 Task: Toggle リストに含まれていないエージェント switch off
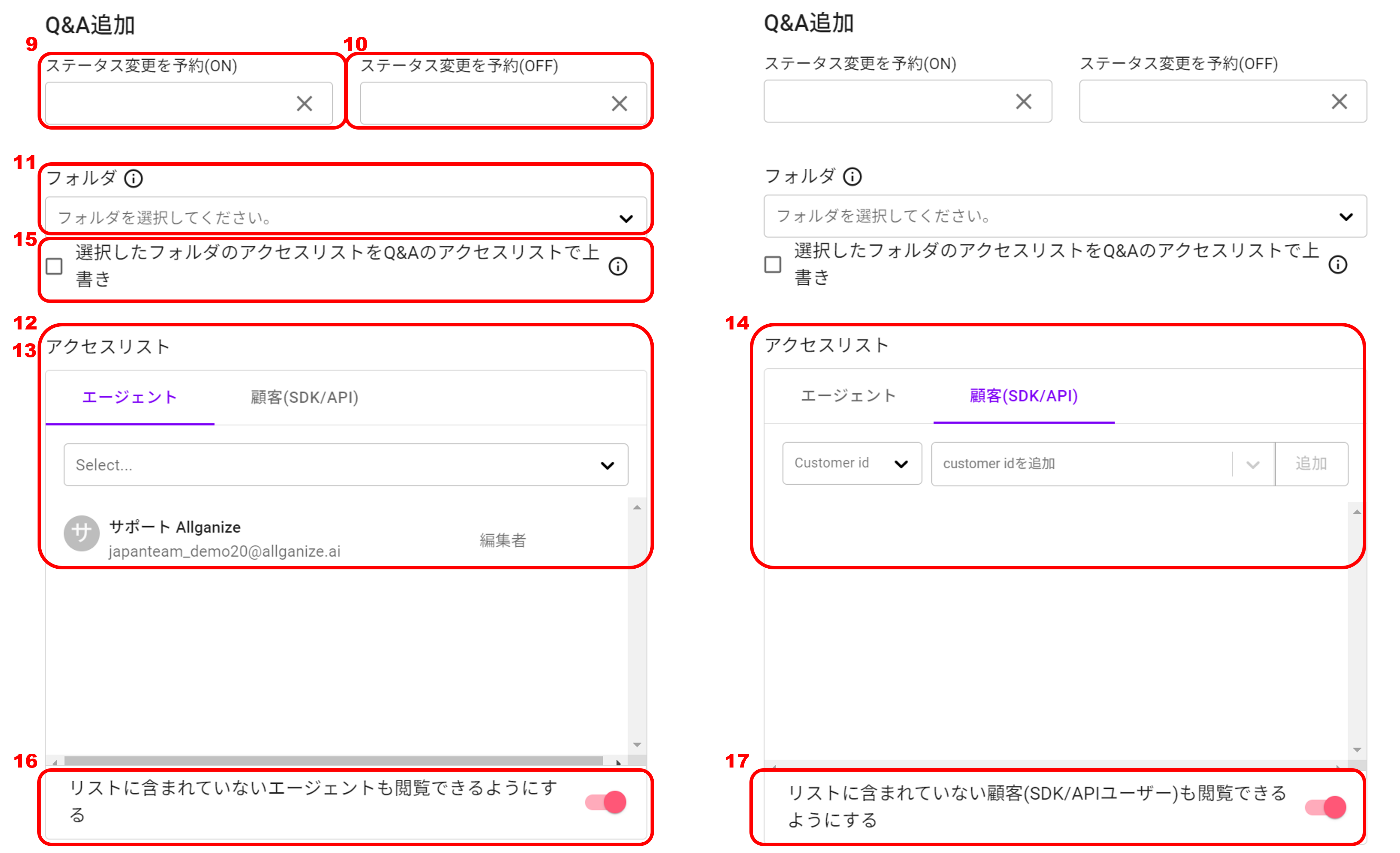pyautogui.click(x=606, y=802)
